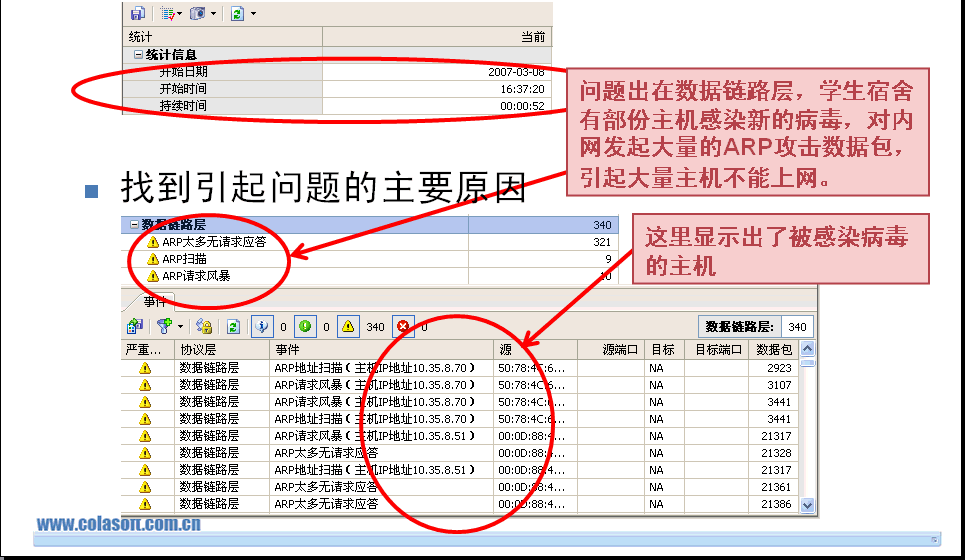Click the warning icon in the 2923 row

coord(145,368)
